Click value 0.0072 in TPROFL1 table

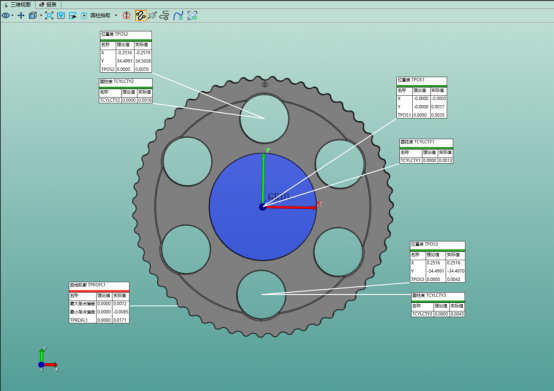[120, 304]
